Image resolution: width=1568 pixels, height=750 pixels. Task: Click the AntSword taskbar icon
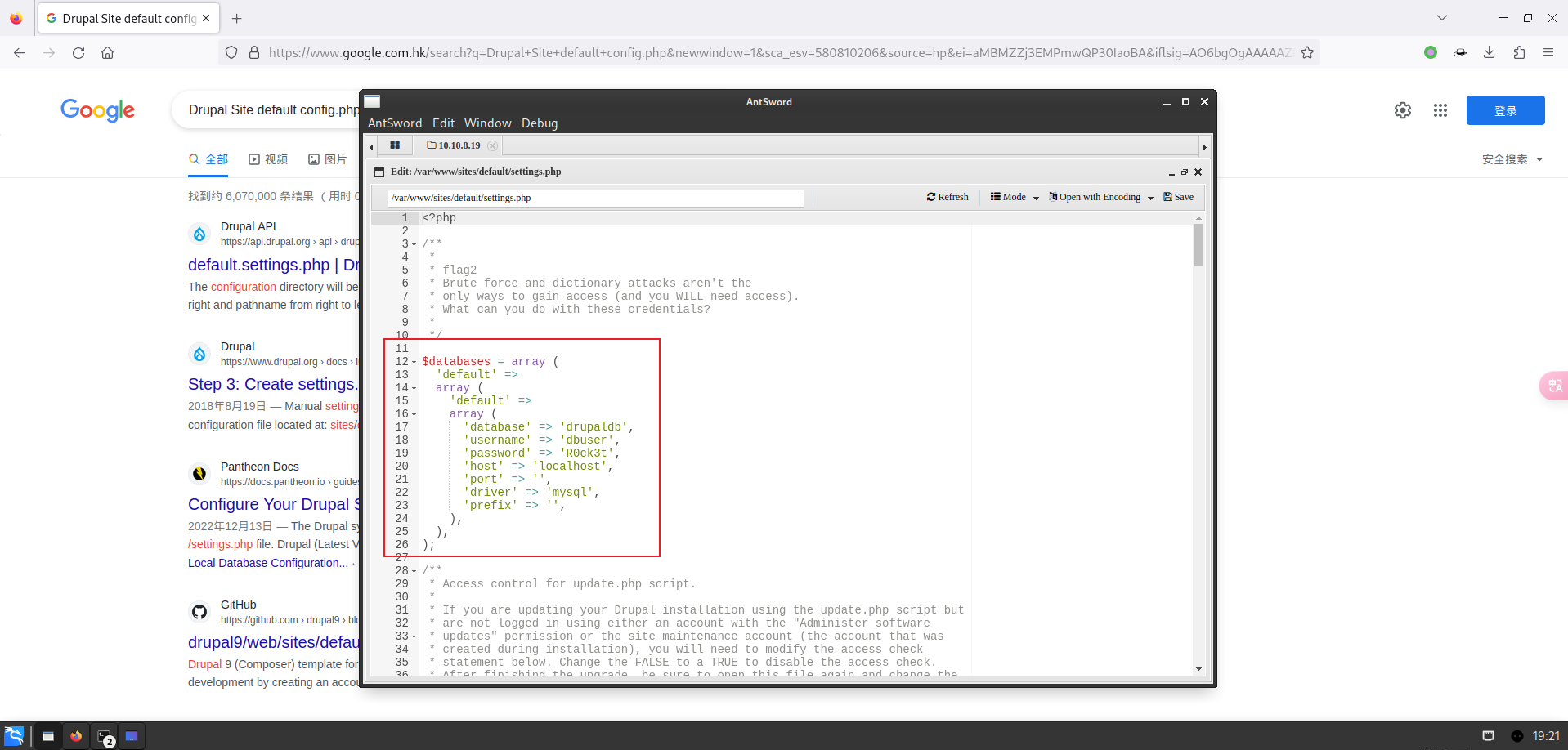coord(132,736)
